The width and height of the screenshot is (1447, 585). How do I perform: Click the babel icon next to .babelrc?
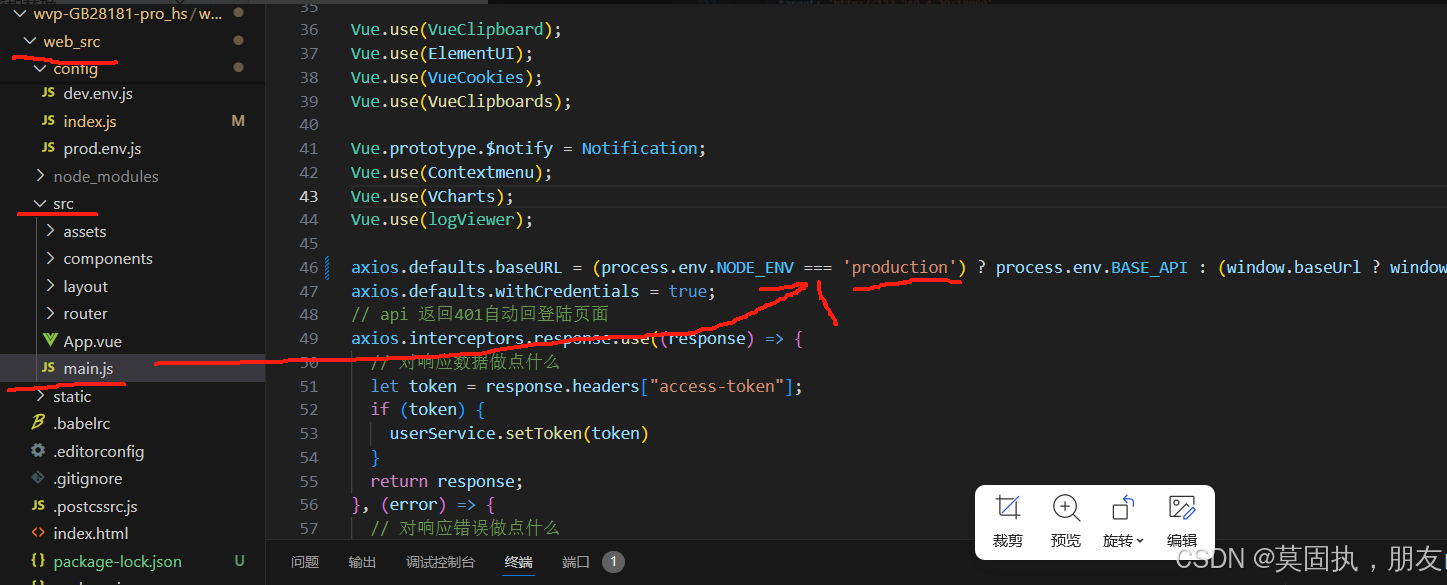coord(38,423)
